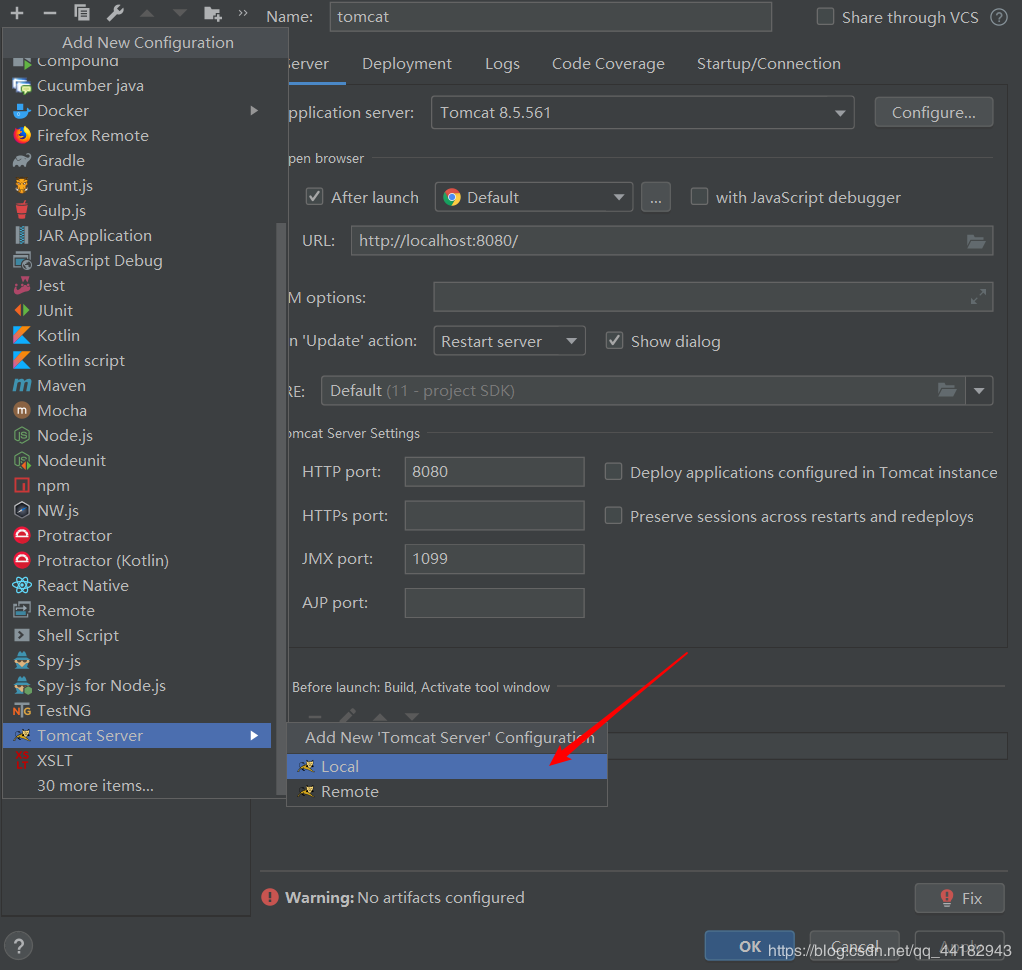Toggle the Show dialog checkbox
Viewport: 1022px width, 970px height.
tap(614, 340)
